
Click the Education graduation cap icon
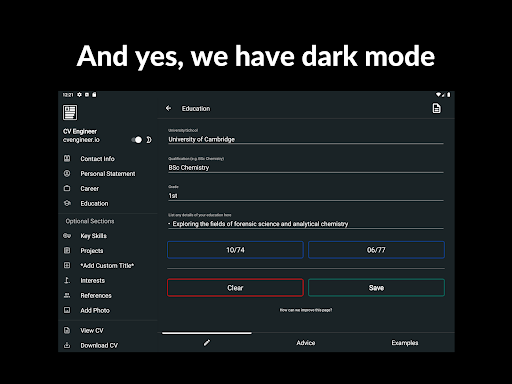(x=67, y=203)
